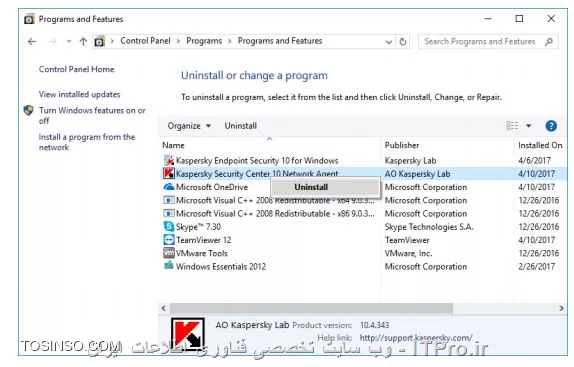Click VMware, Inc. publisher cell
574x367 pixels.
point(408,253)
